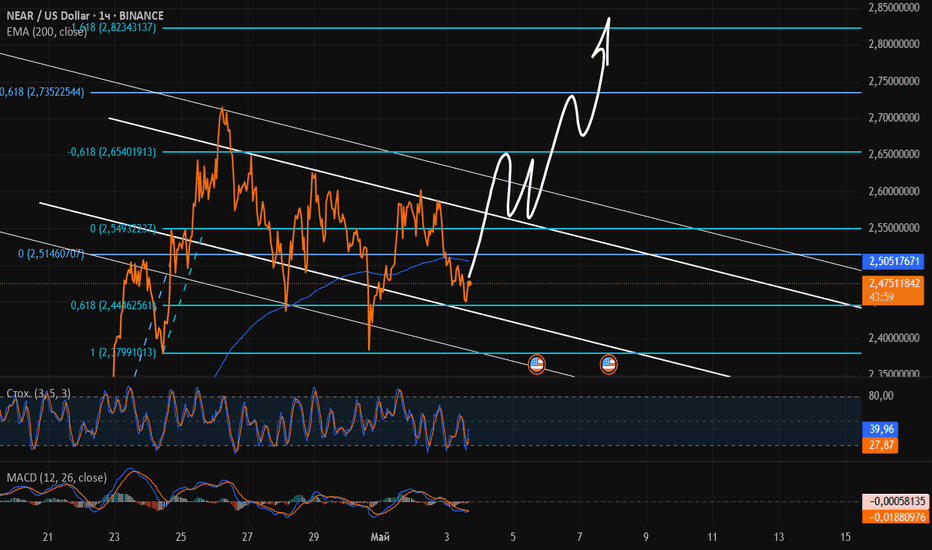Click the price axis value 2,70000000

(893, 118)
